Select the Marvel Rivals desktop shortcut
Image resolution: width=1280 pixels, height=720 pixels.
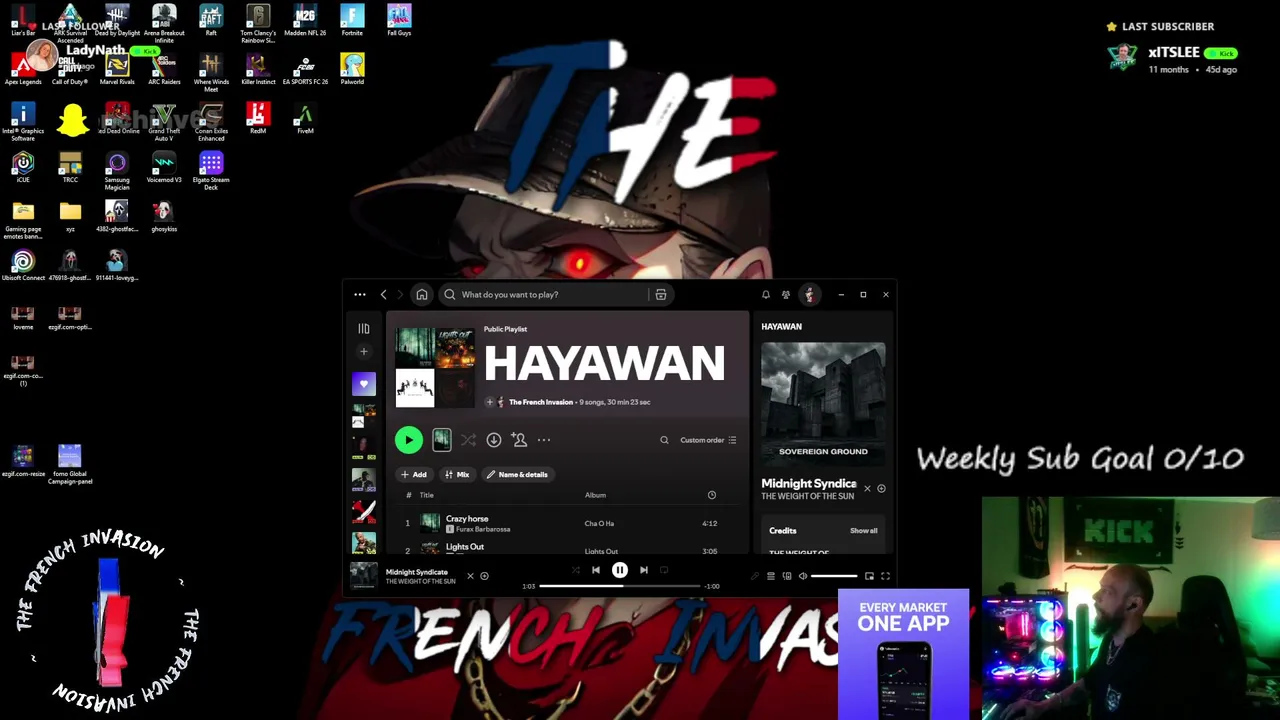(117, 69)
